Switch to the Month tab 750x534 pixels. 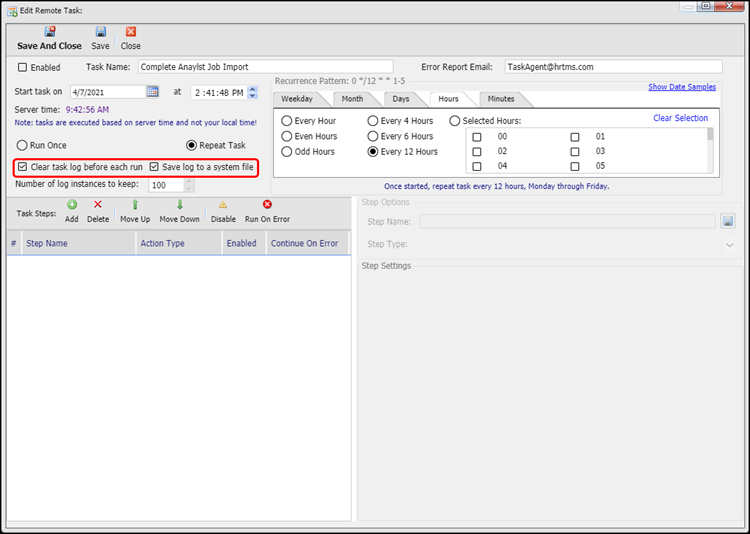click(x=353, y=99)
